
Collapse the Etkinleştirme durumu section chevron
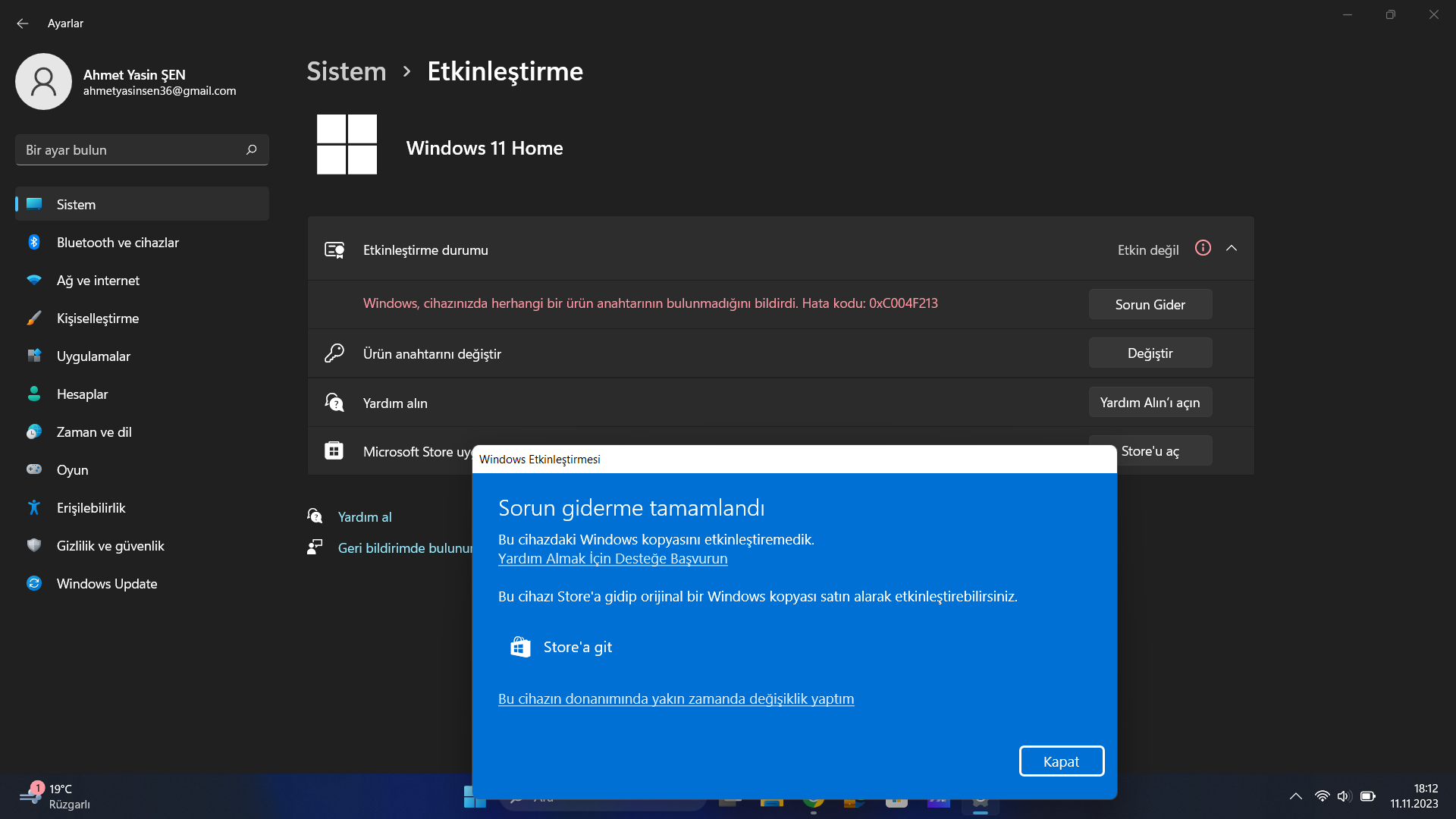tap(1232, 248)
